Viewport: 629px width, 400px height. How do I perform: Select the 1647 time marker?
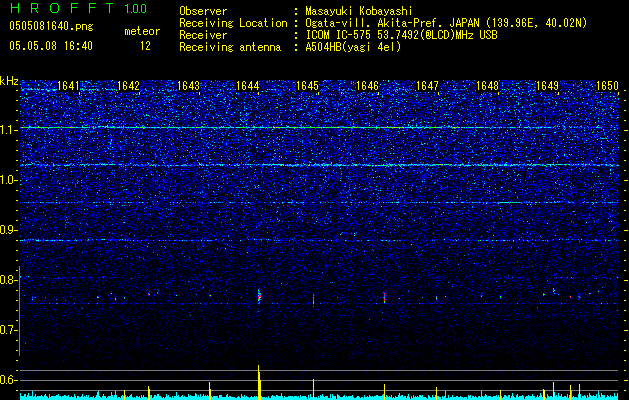427,86
